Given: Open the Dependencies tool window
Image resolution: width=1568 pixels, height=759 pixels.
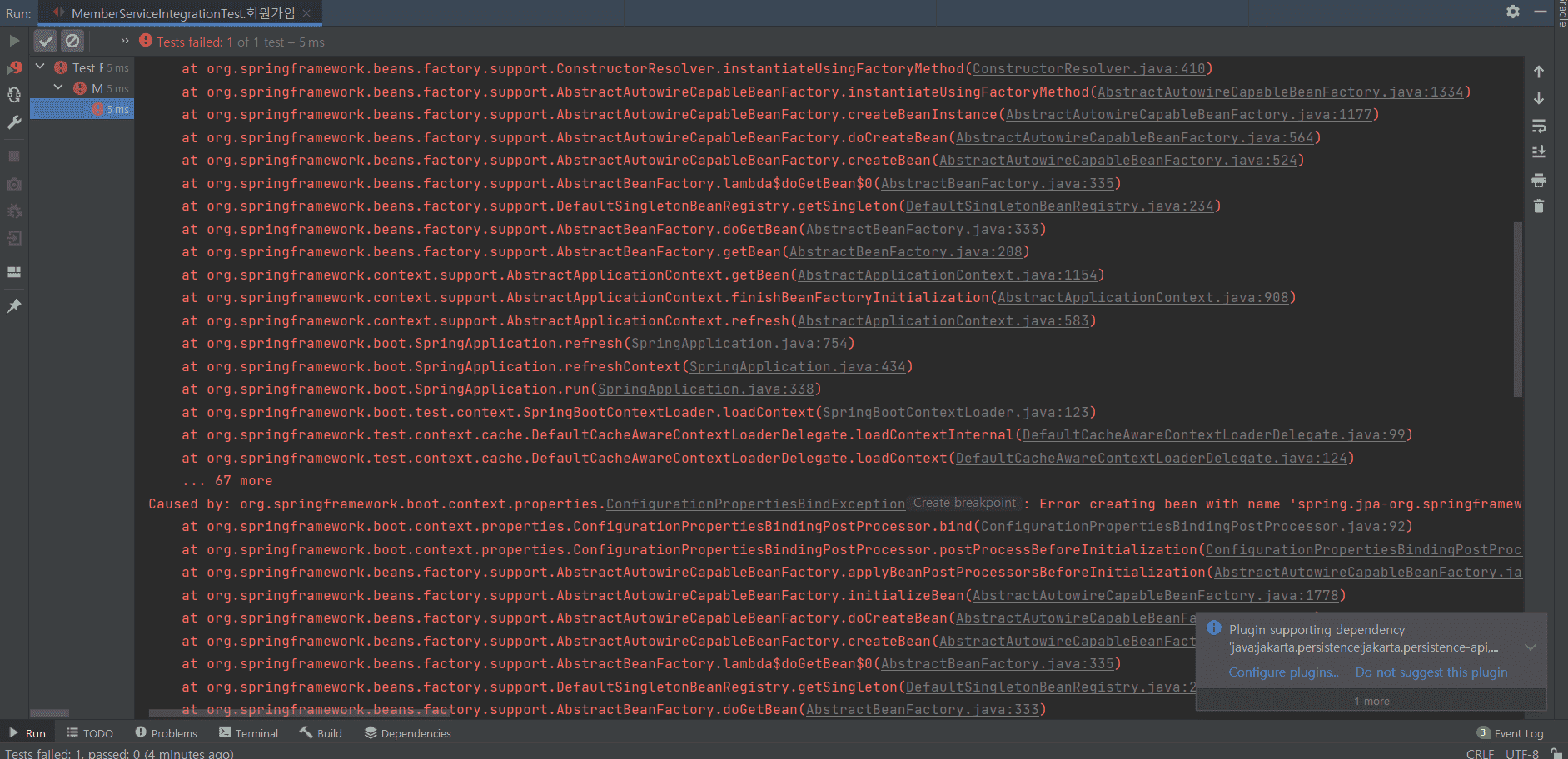Looking at the screenshot, I should 408,733.
